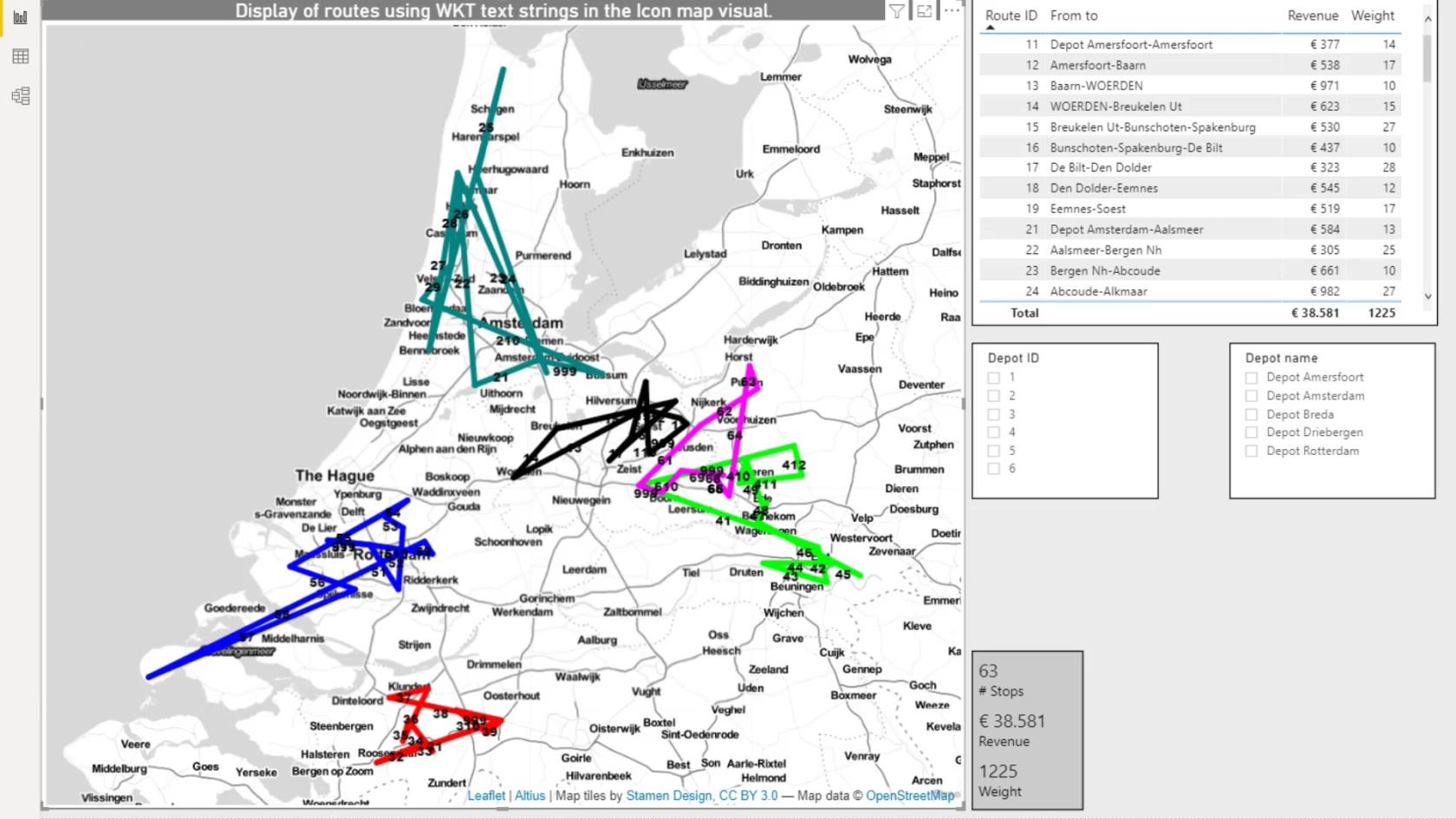The image size is (1456, 819).
Task: Select the WOERDEN-Breukelen Ut row
Action: pos(1190,107)
